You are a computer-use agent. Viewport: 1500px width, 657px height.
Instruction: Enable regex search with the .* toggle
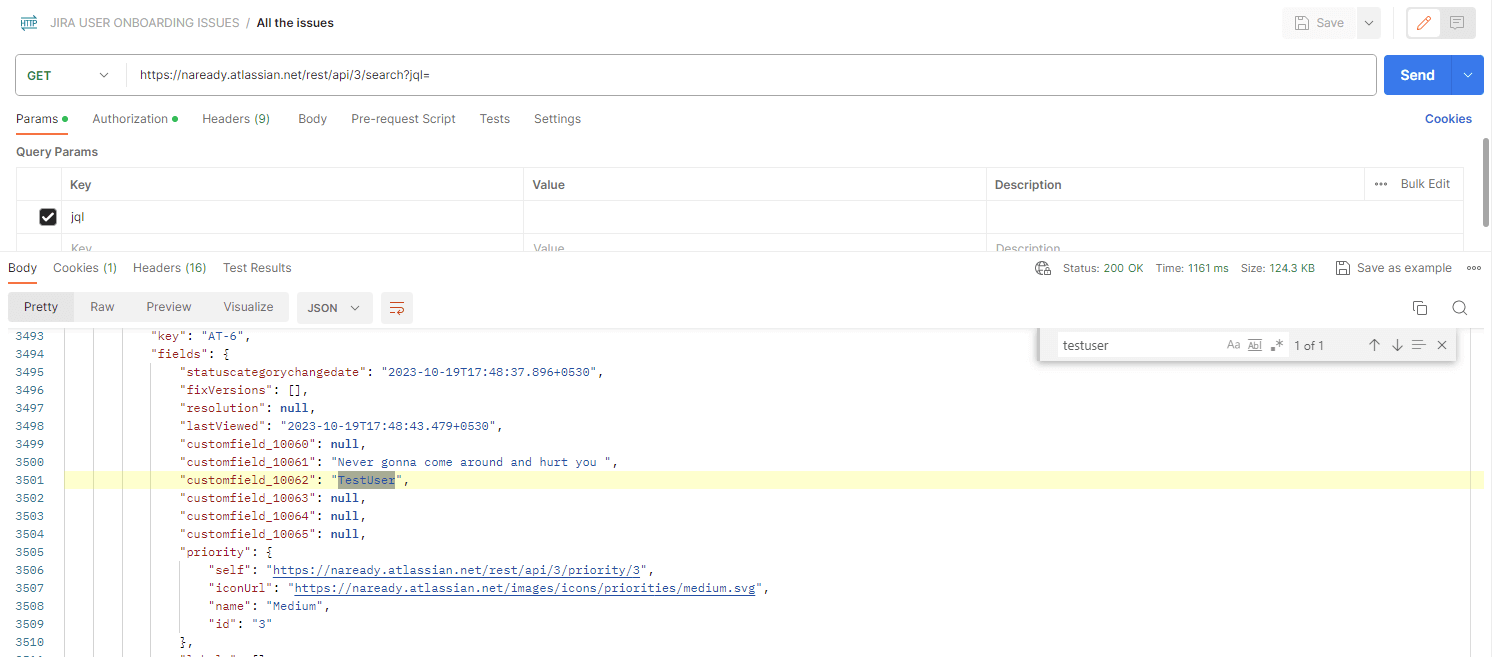click(x=1277, y=344)
